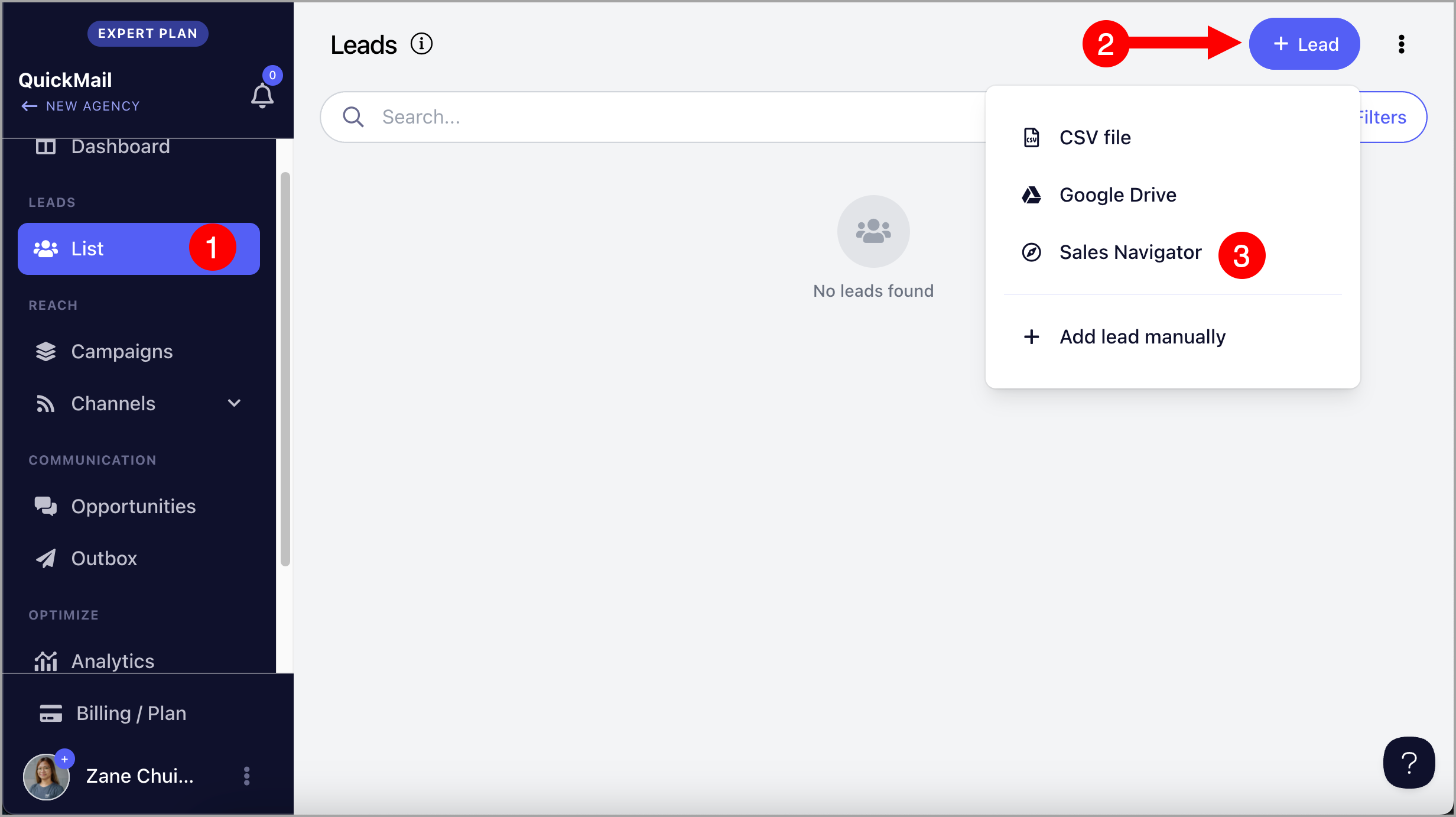Click the QuickMail workspace name

pyautogui.click(x=65, y=80)
